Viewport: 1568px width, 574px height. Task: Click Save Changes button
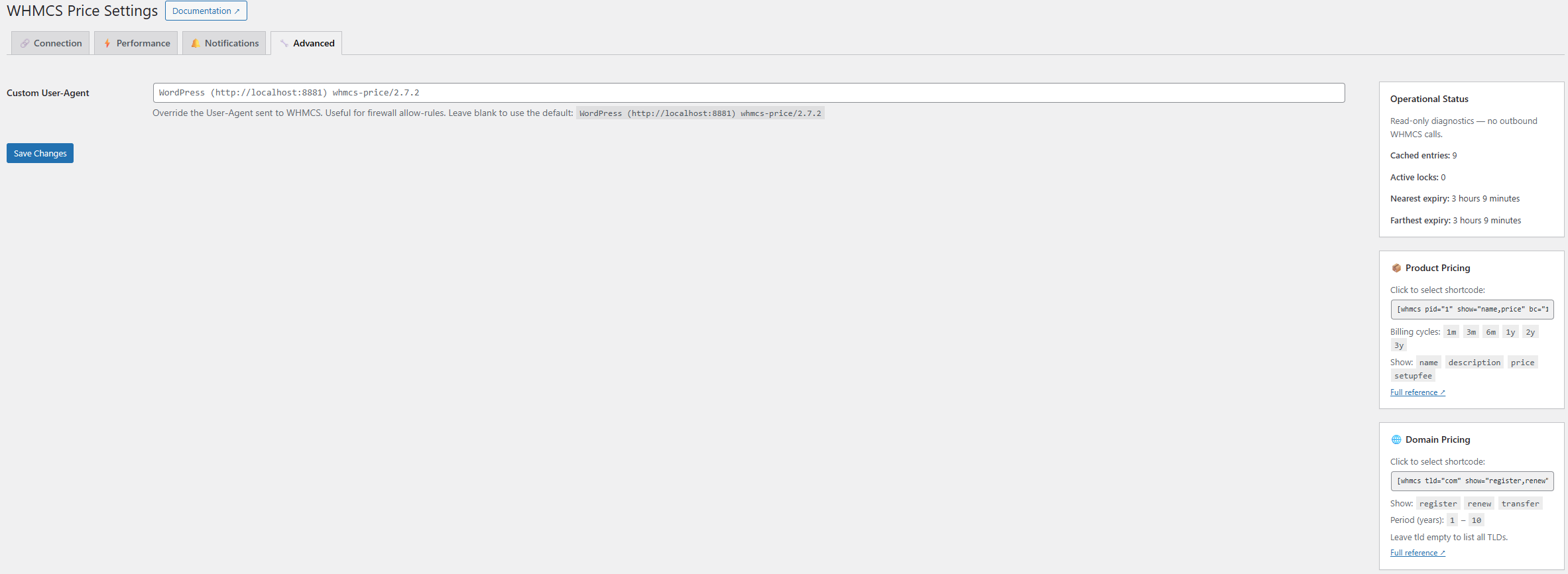(40, 153)
